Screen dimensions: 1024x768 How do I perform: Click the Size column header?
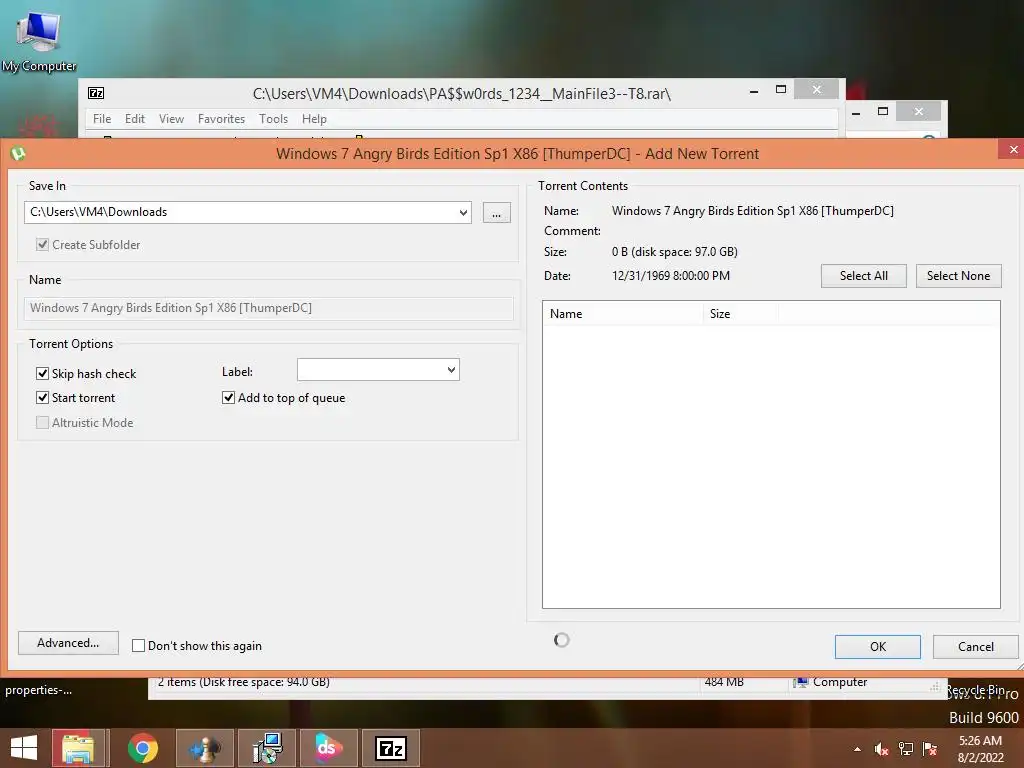741,313
